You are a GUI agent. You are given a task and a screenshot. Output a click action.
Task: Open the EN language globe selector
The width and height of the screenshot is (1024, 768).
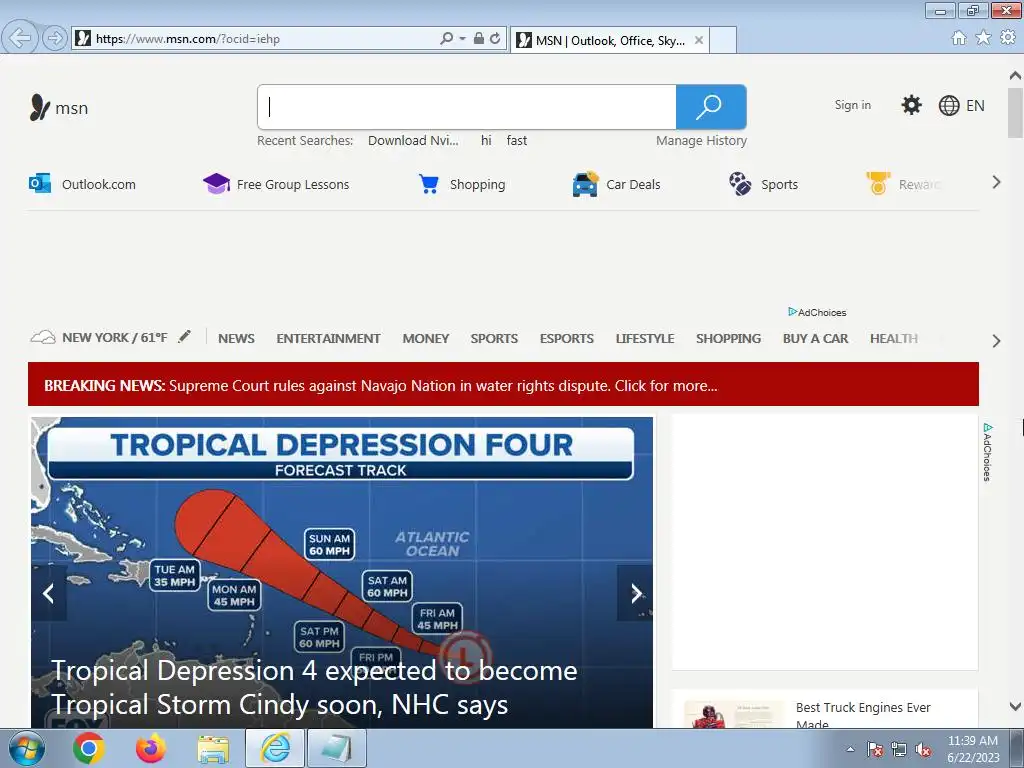961,105
